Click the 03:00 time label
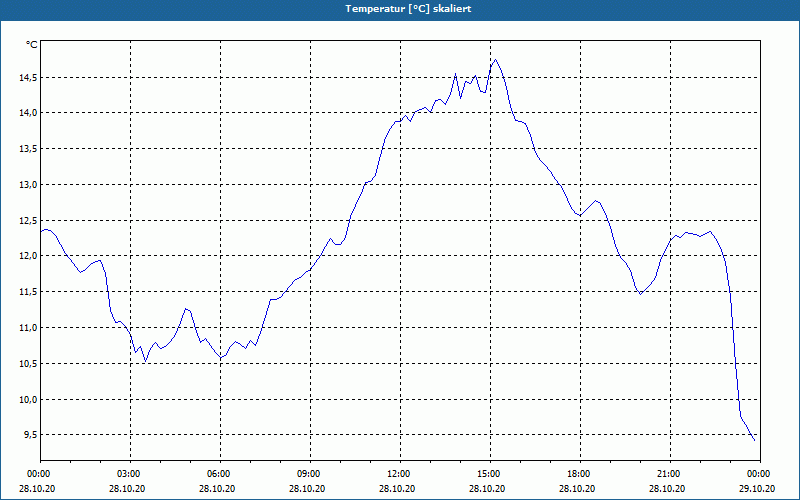This screenshot has width=800, height=500. tap(128, 474)
